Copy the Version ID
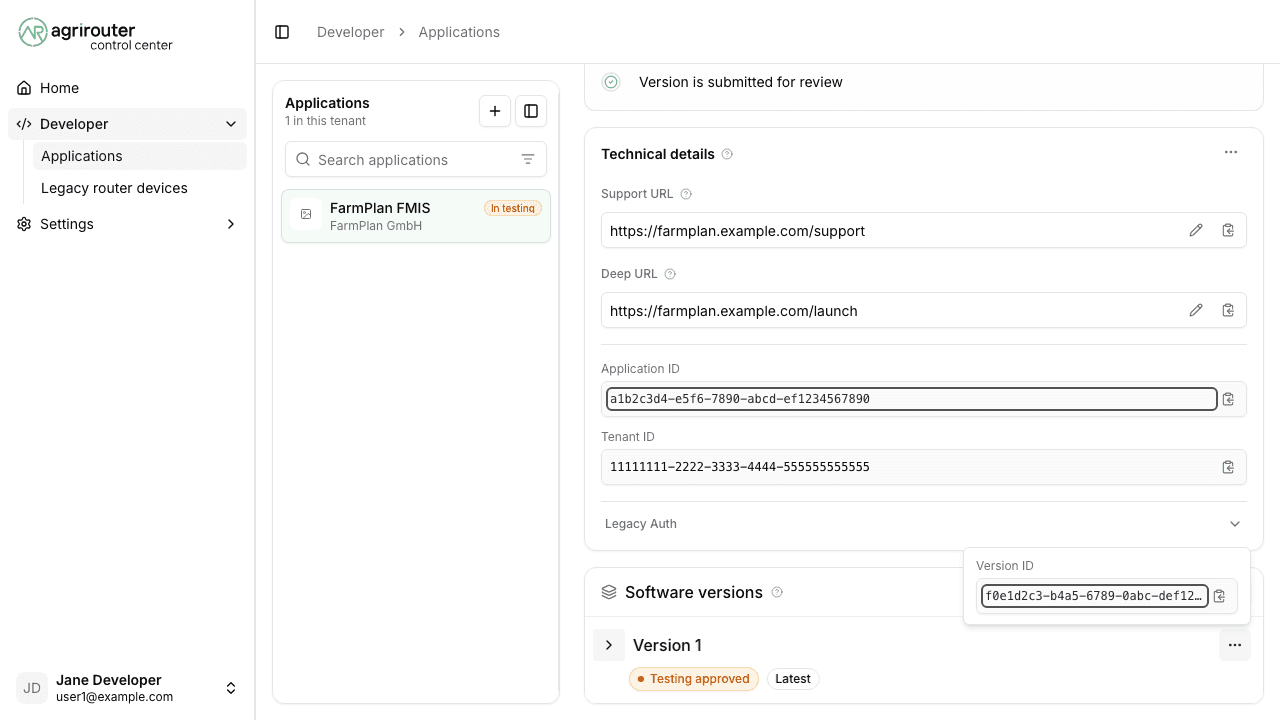 1219,596
